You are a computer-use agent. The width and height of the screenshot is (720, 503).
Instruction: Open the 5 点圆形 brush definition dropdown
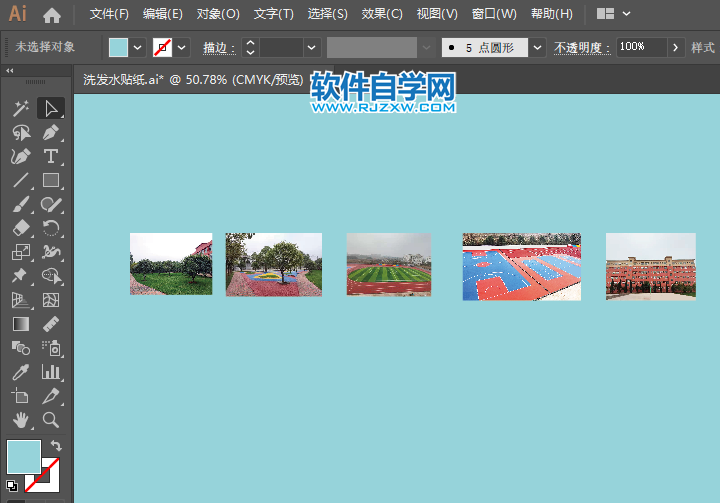537,47
